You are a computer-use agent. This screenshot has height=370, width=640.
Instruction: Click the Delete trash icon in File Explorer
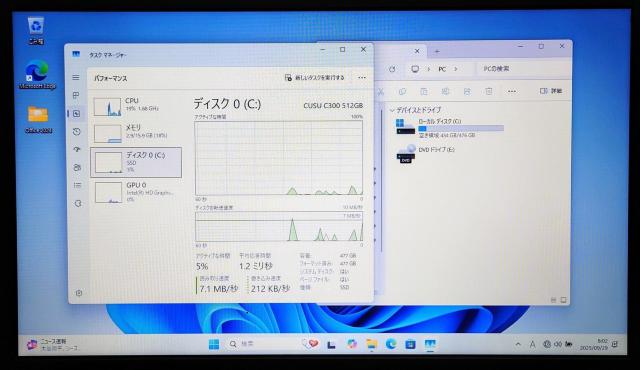click(489, 92)
